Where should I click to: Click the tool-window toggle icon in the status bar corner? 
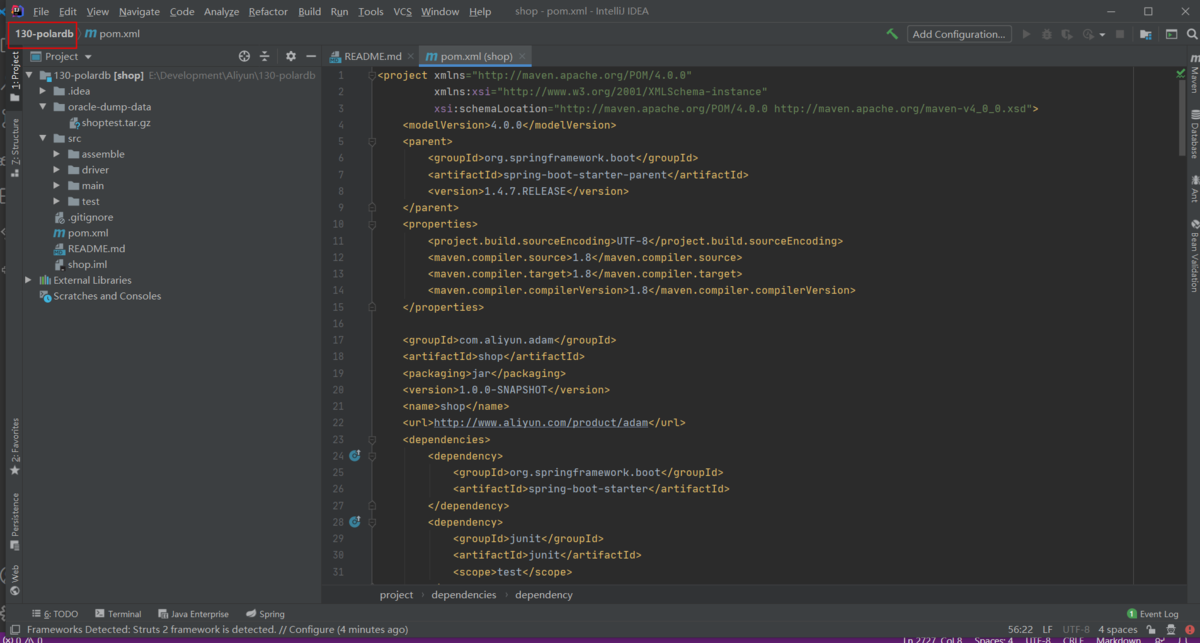click(x=14, y=630)
